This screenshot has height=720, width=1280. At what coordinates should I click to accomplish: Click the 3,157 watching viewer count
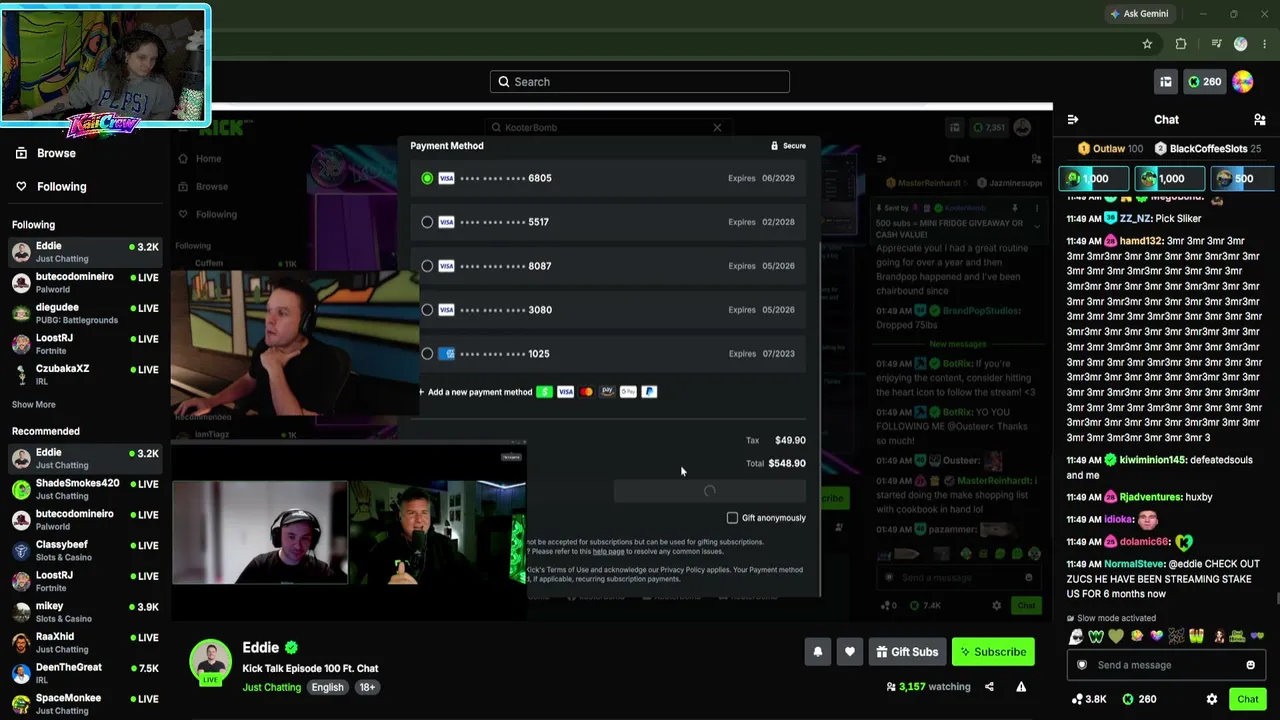pos(928,687)
